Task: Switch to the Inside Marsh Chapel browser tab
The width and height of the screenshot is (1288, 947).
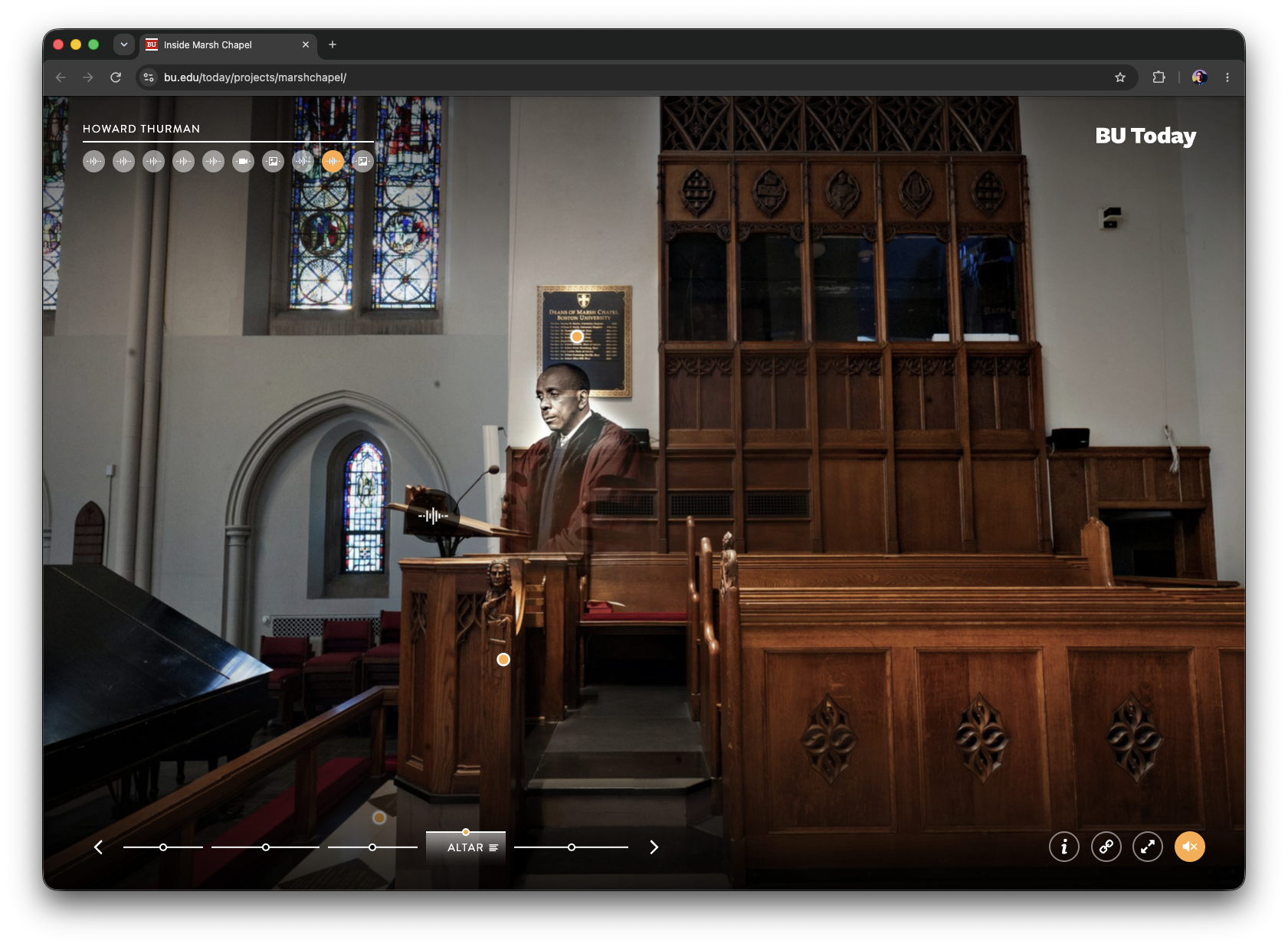Action: (227, 44)
